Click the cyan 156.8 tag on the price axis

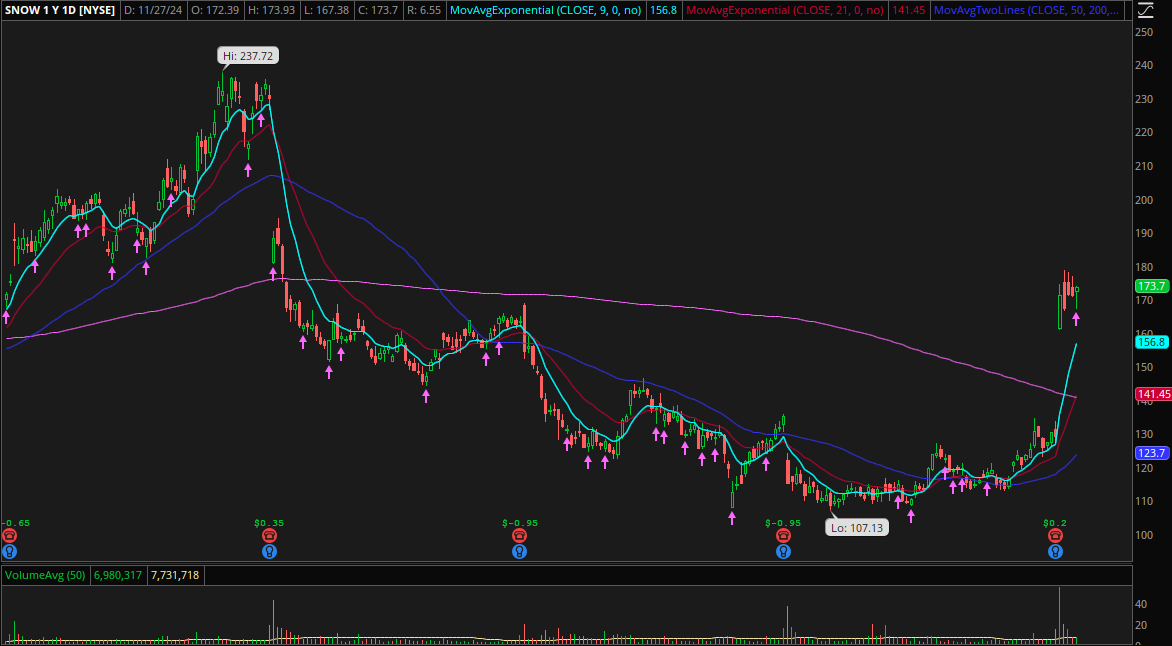(1151, 342)
